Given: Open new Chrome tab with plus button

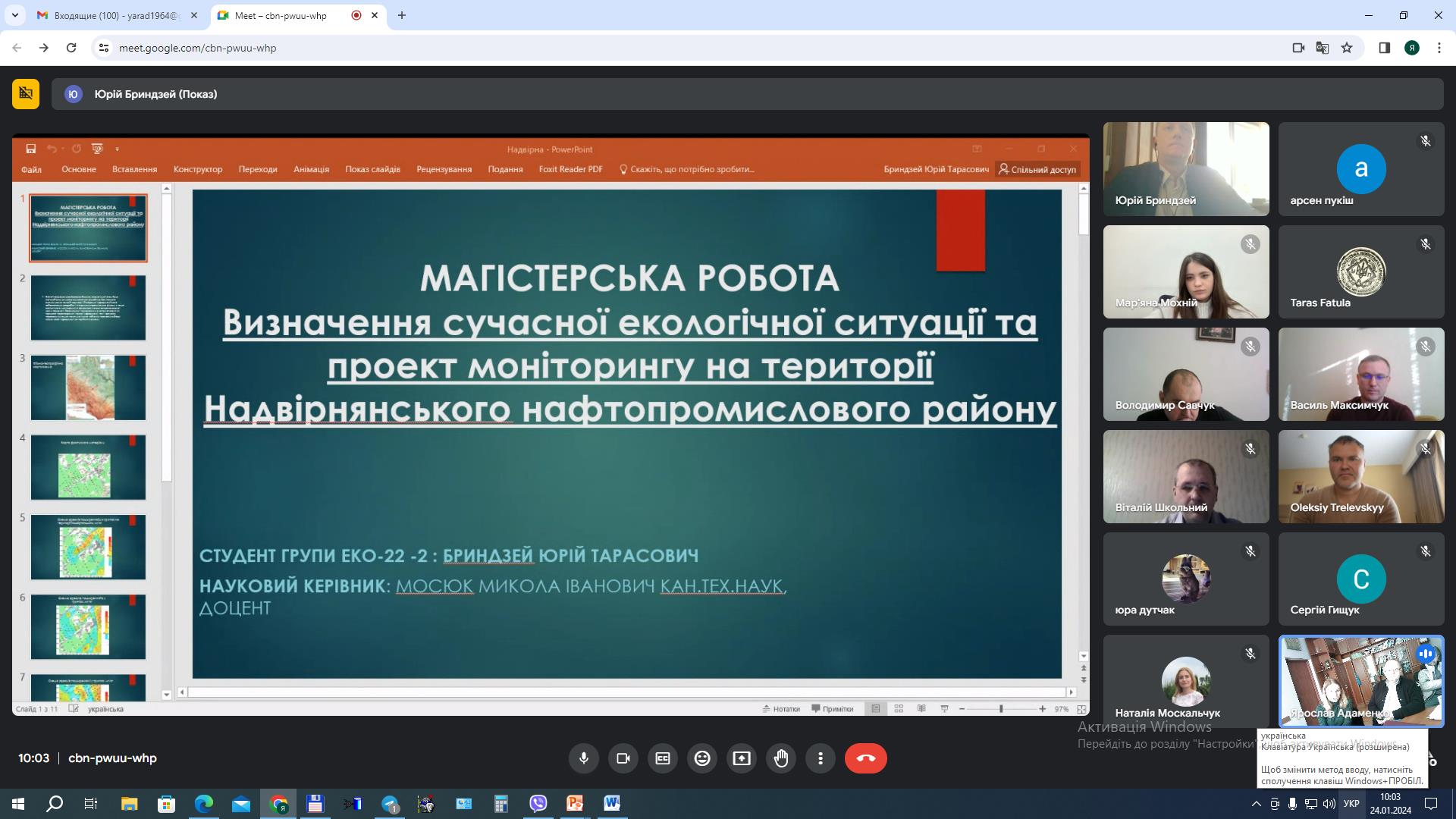Looking at the screenshot, I should (402, 15).
